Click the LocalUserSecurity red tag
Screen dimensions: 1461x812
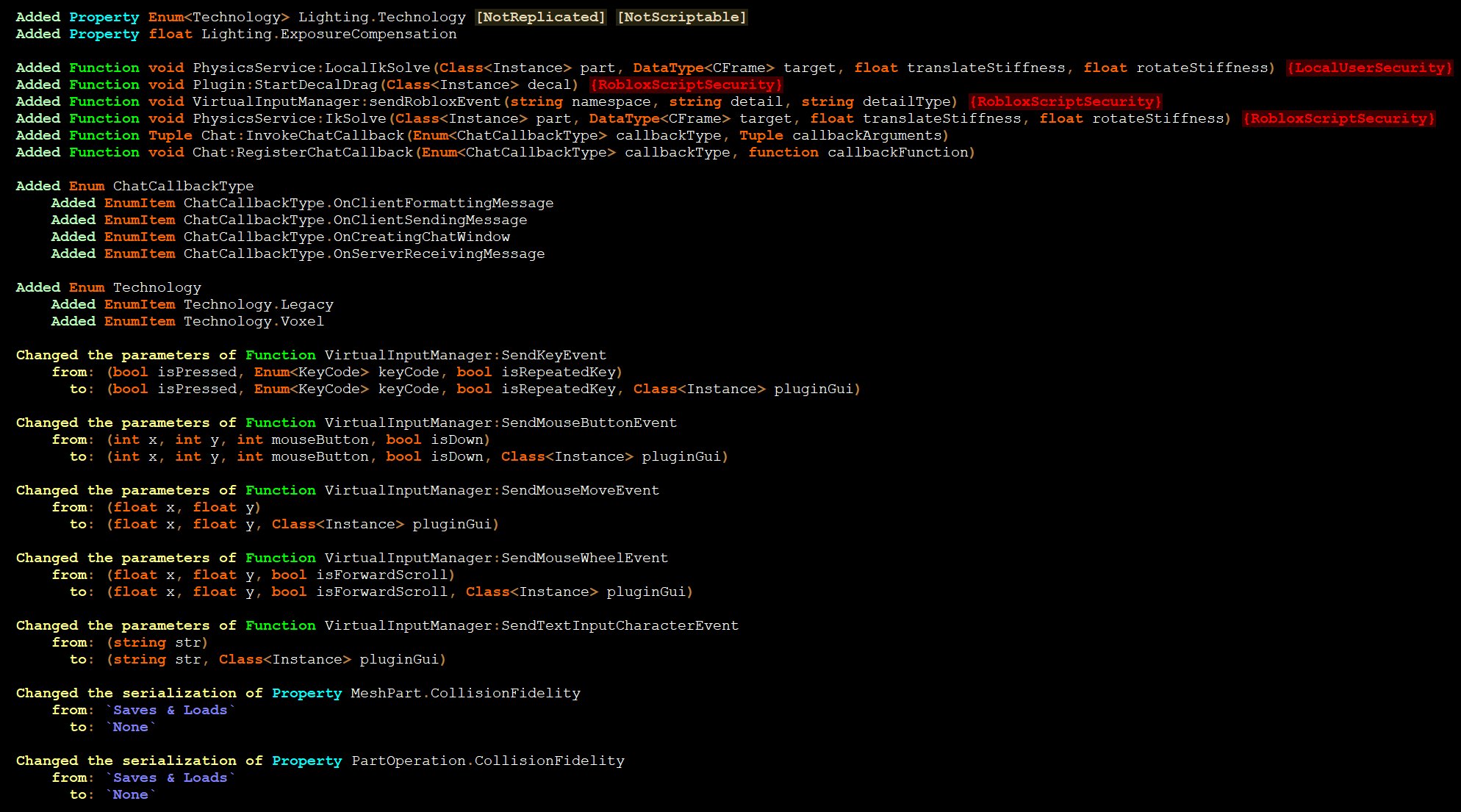(x=1369, y=68)
